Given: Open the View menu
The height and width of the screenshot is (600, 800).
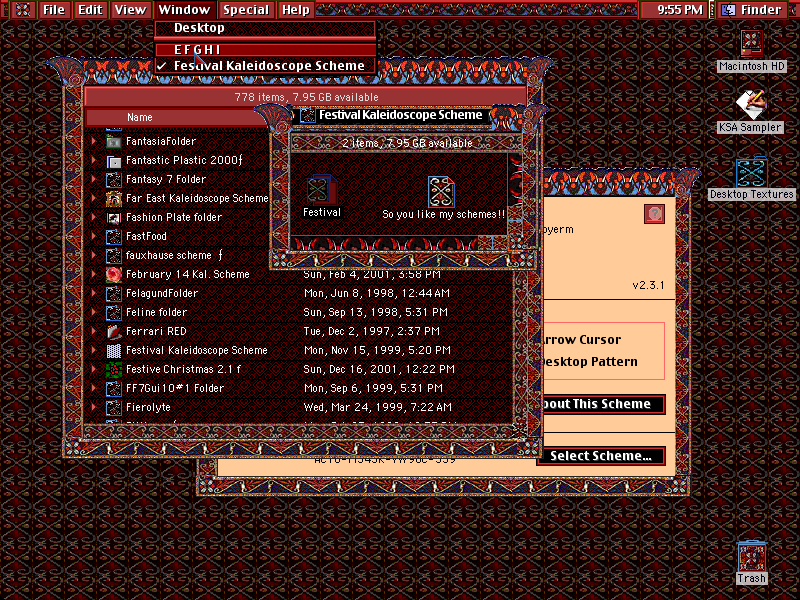Looking at the screenshot, I should (130, 10).
